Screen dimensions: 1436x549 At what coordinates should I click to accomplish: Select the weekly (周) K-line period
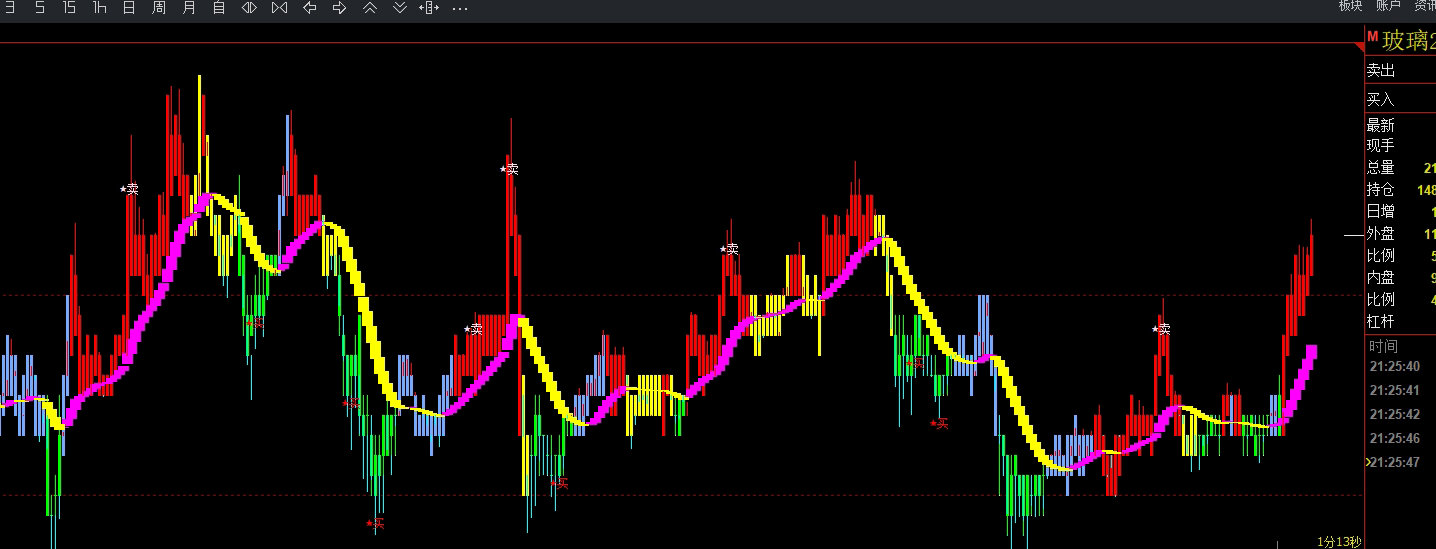point(159,8)
